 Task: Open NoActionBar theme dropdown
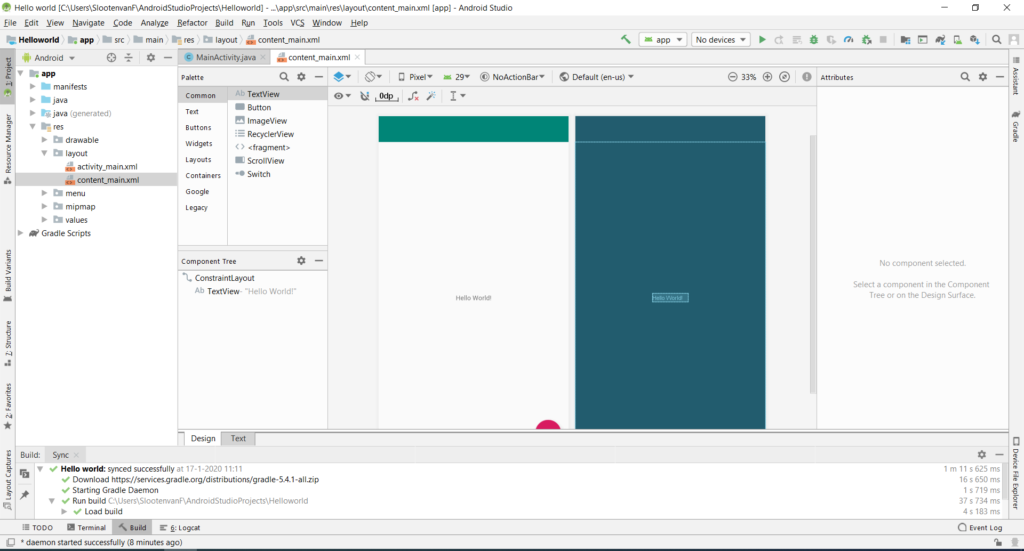(x=512, y=77)
